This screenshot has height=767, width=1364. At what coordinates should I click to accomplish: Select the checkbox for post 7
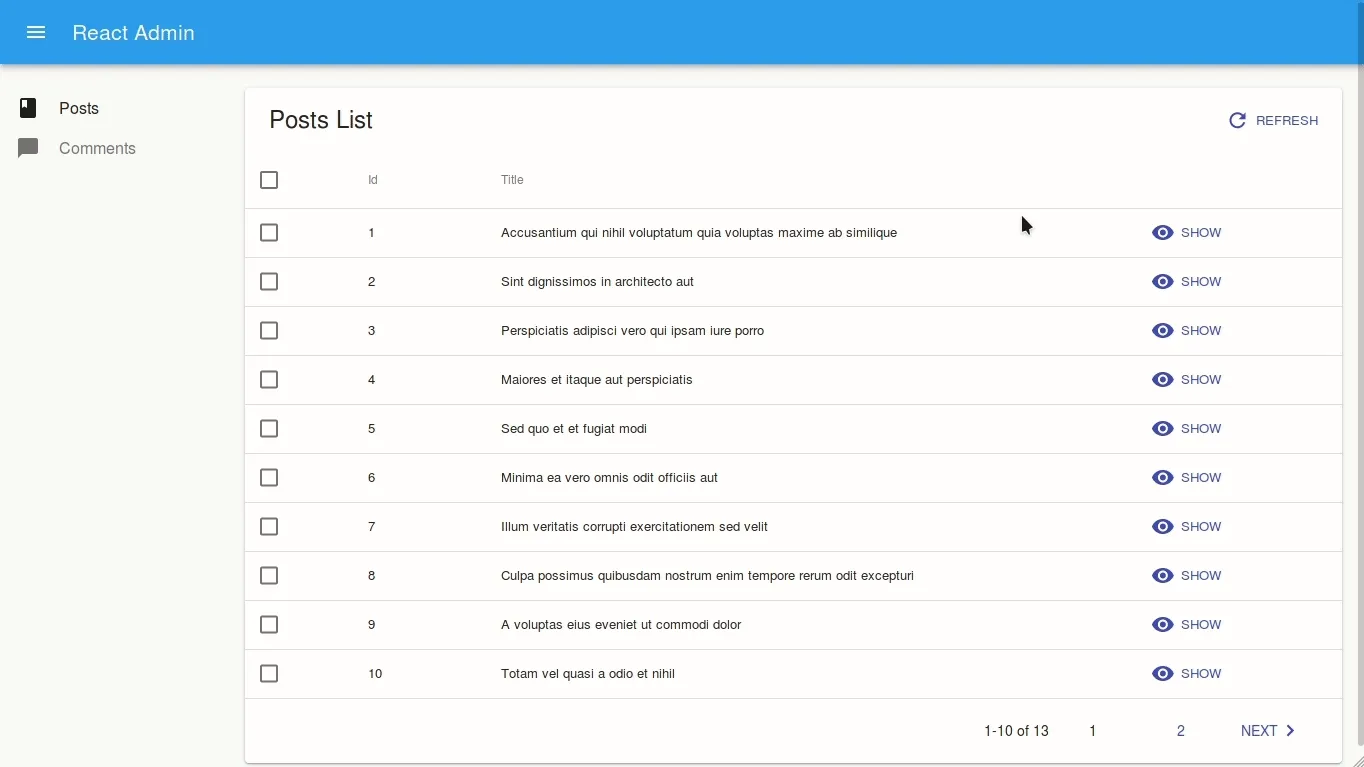pos(269,527)
